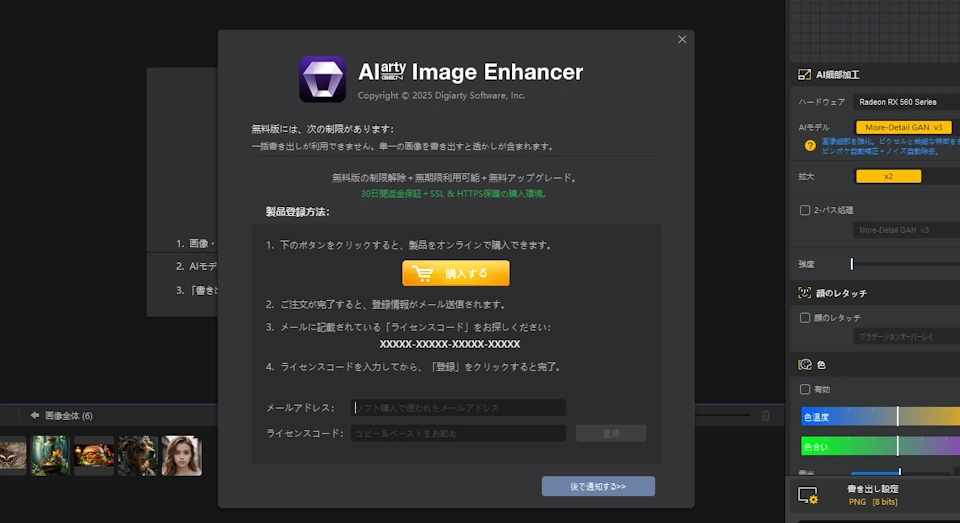
Task: Click the trash delete icon in thumbnail bar
Action: (765, 415)
